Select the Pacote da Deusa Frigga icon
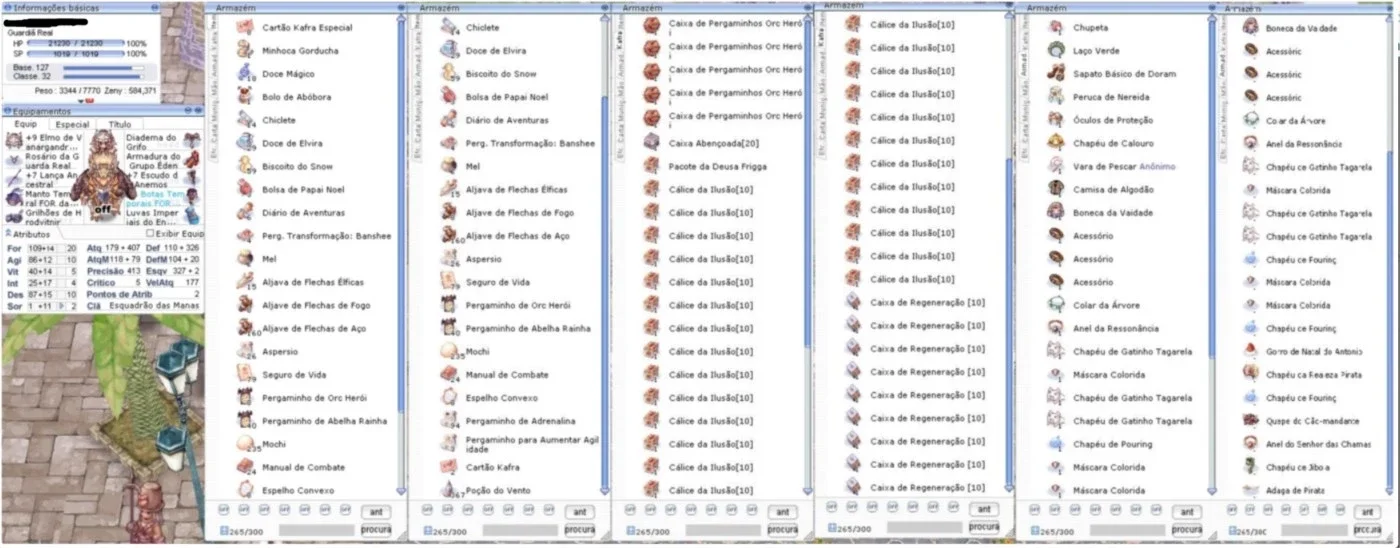 coord(652,166)
